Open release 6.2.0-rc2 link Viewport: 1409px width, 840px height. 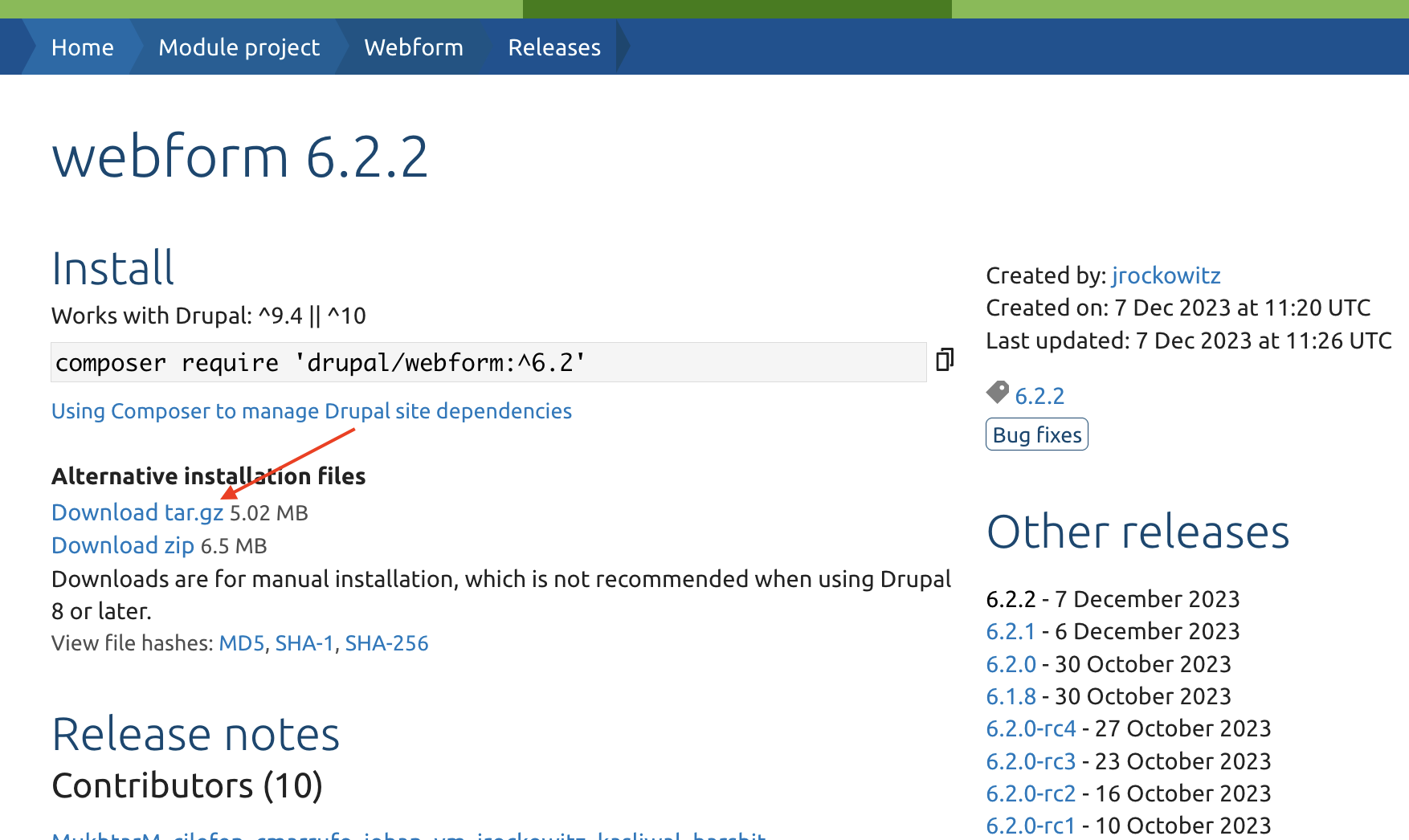pyautogui.click(x=1031, y=793)
